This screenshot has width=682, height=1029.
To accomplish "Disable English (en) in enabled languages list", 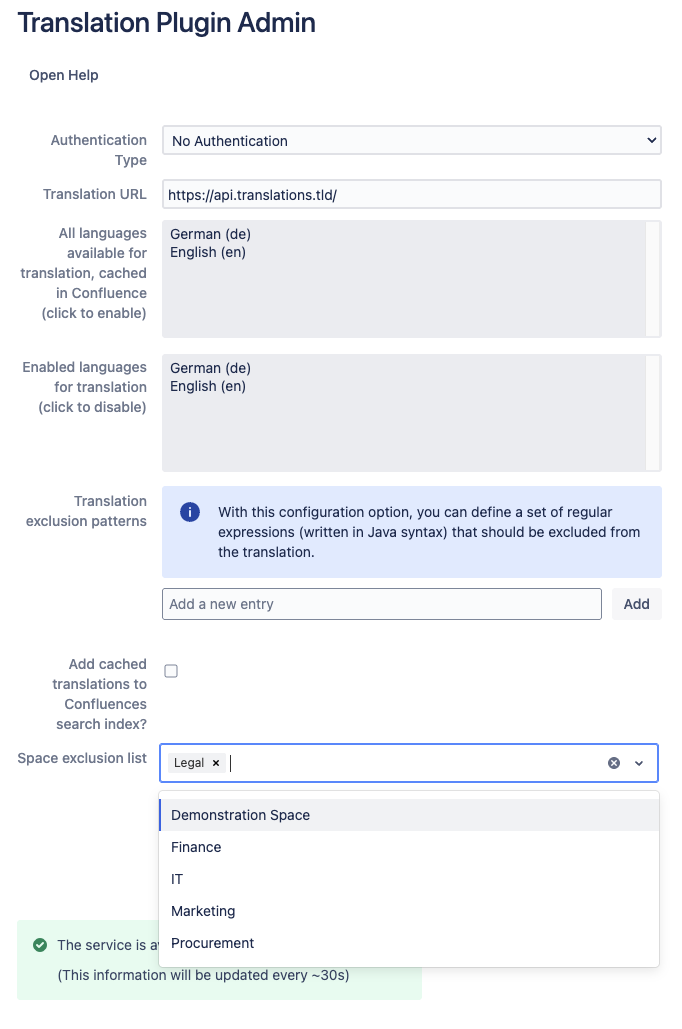I will [208, 386].
